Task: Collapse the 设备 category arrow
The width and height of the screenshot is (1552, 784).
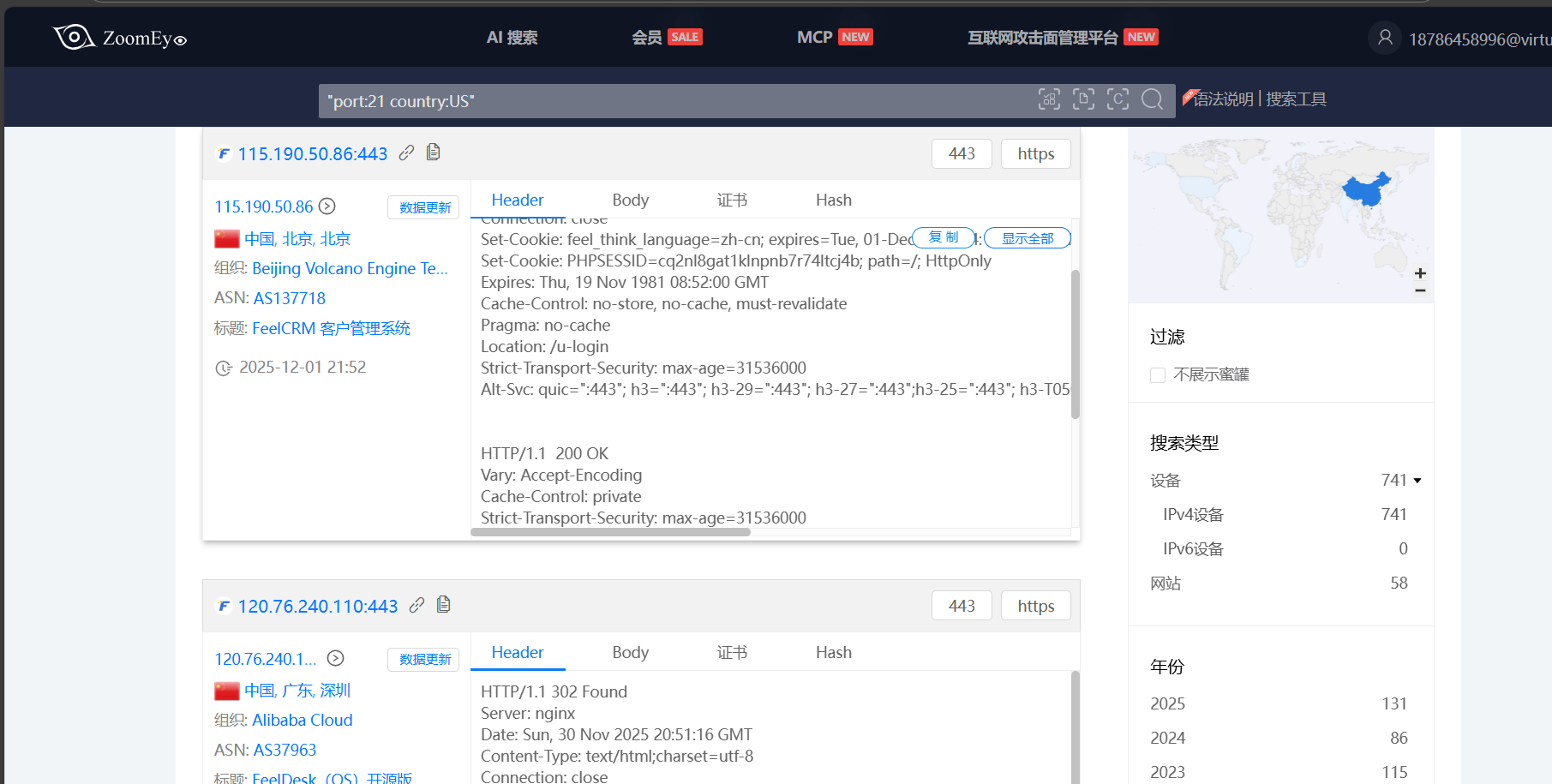Action: 1417,481
